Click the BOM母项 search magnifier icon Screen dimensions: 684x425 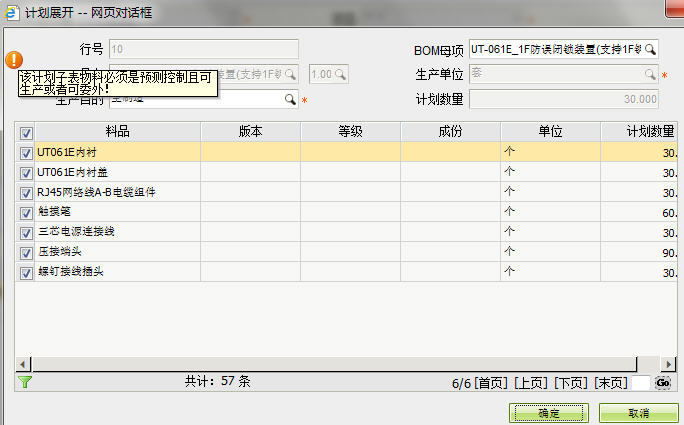[x=650, y=49]
